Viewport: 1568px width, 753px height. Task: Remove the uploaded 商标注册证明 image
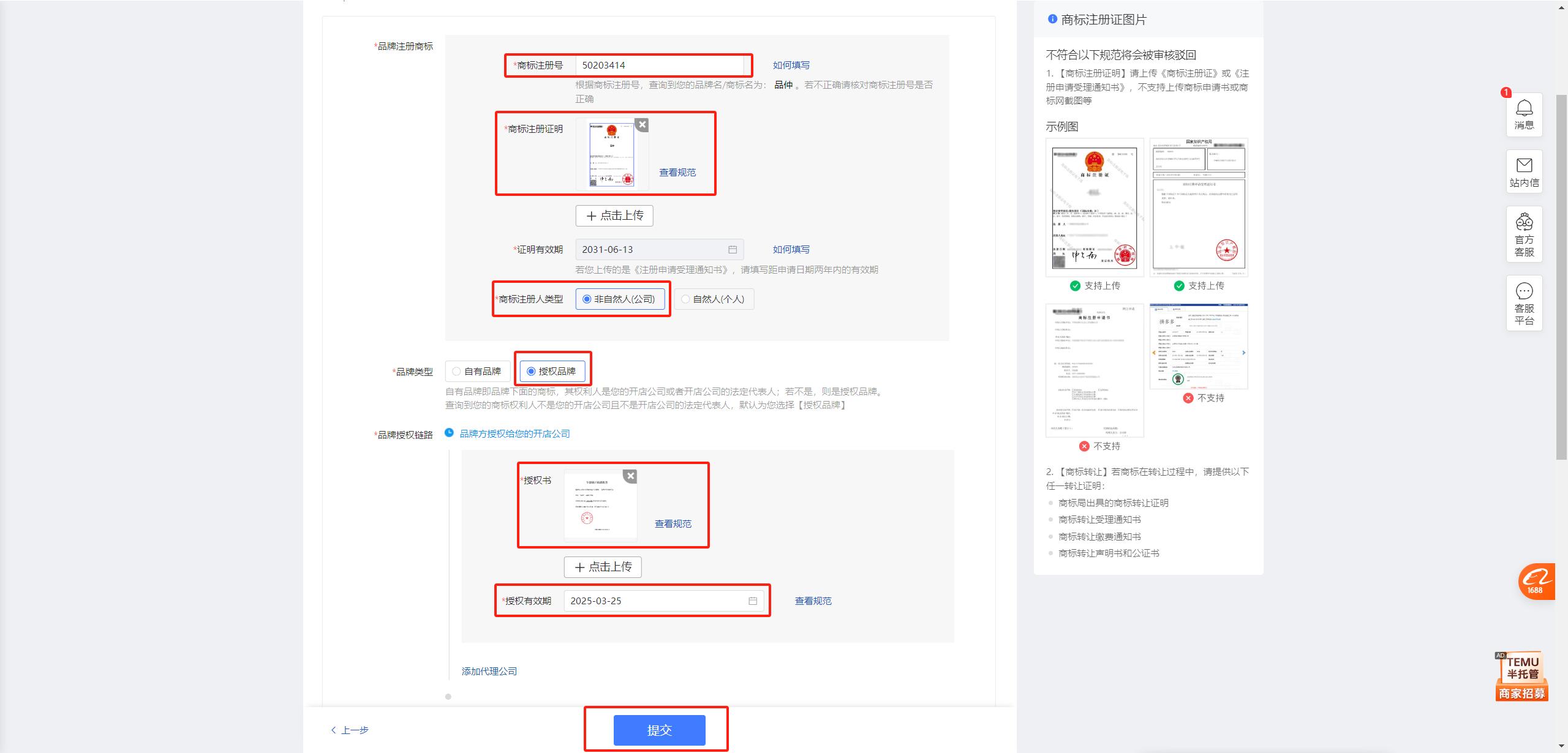642,124
